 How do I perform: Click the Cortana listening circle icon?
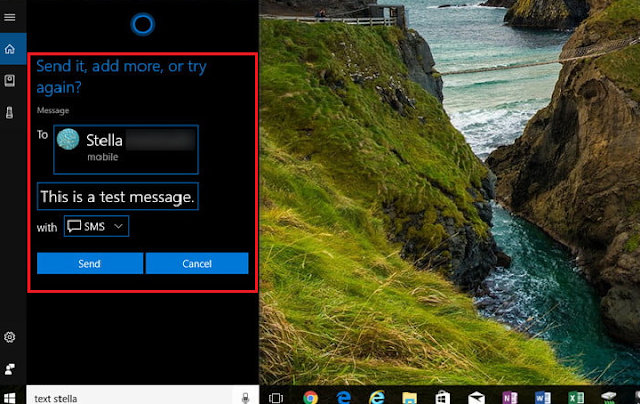(x=142, y=24)
